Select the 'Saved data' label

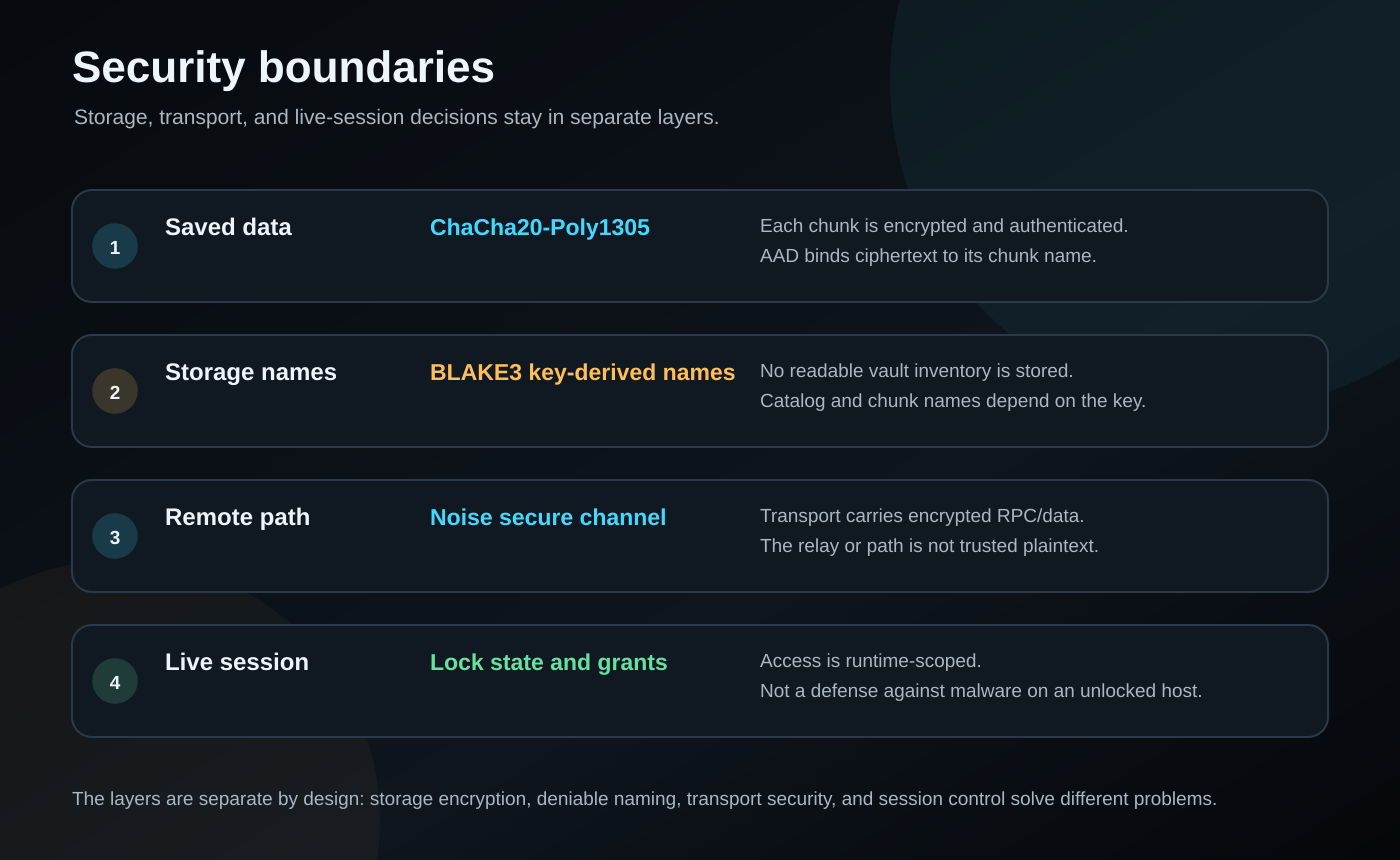228,227
